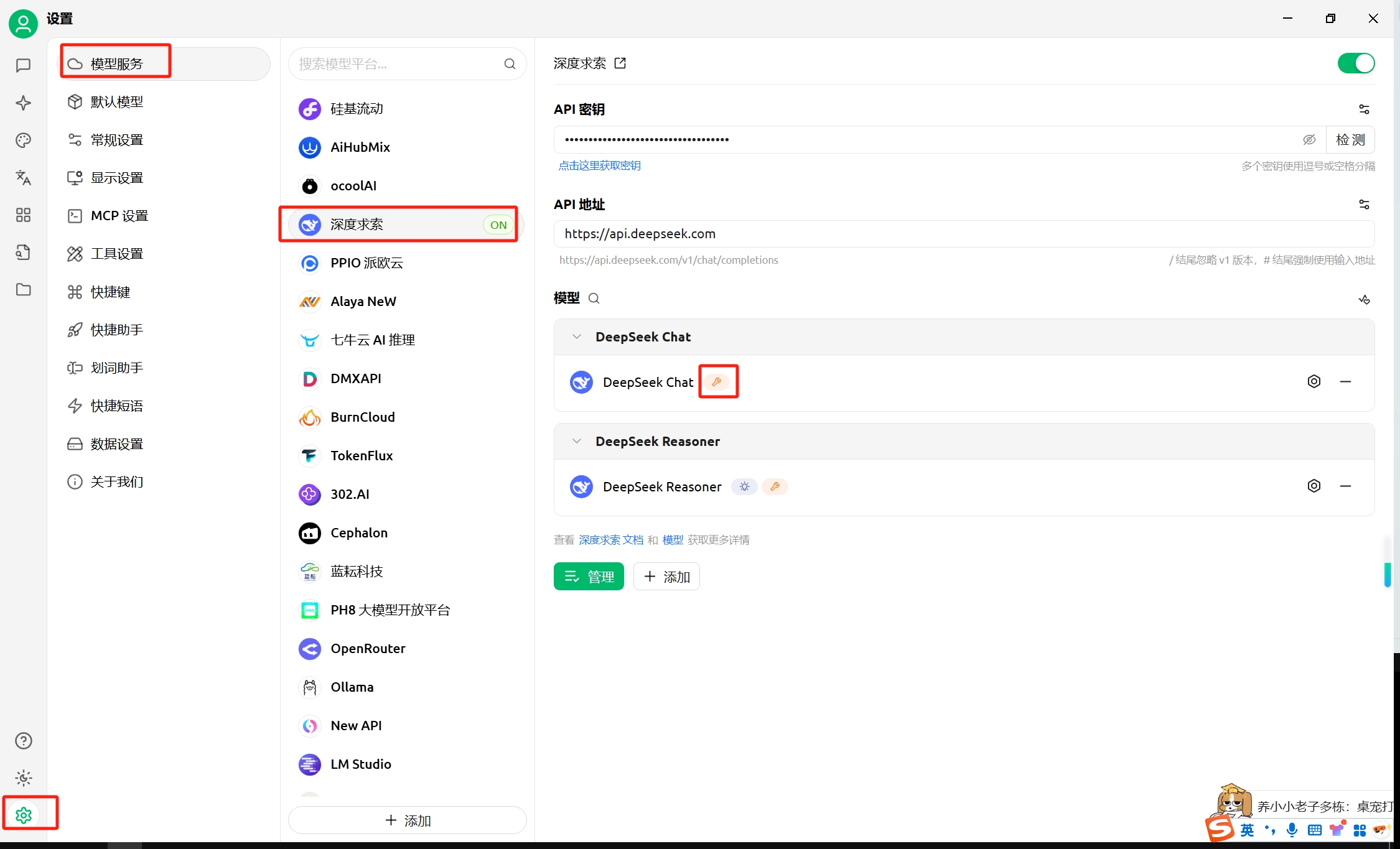
Task: Click 点击这里获取密钥 link
Action: 599,165
